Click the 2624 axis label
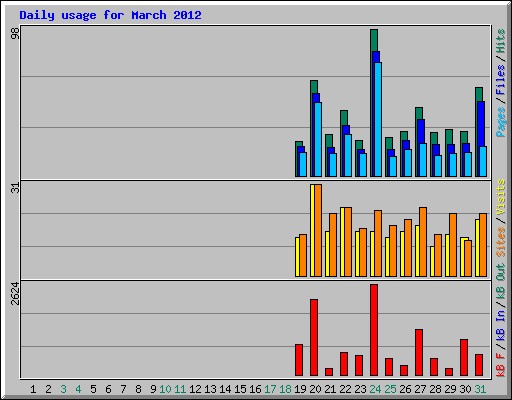The height and width of the screenshot is (400, 512). 15,294
